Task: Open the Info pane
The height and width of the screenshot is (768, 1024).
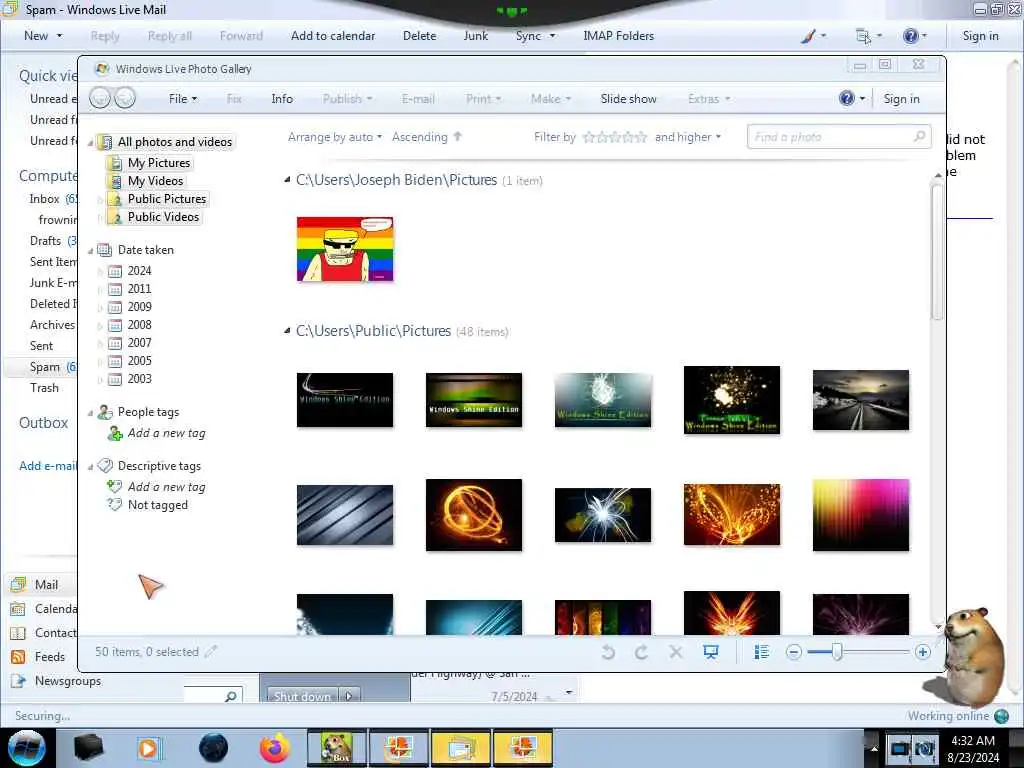Action: (282, 99)
